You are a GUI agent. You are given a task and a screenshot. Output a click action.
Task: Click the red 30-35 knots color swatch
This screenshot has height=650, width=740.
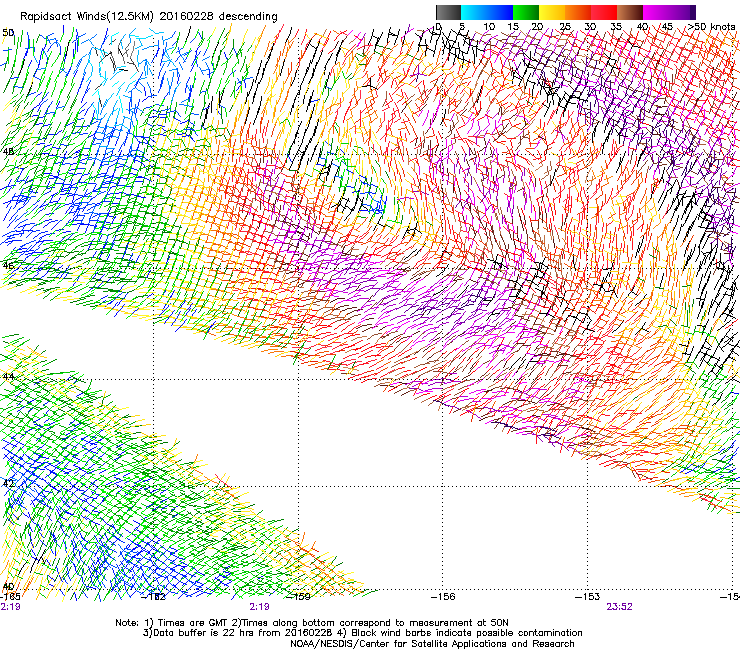tap(604, 12)
